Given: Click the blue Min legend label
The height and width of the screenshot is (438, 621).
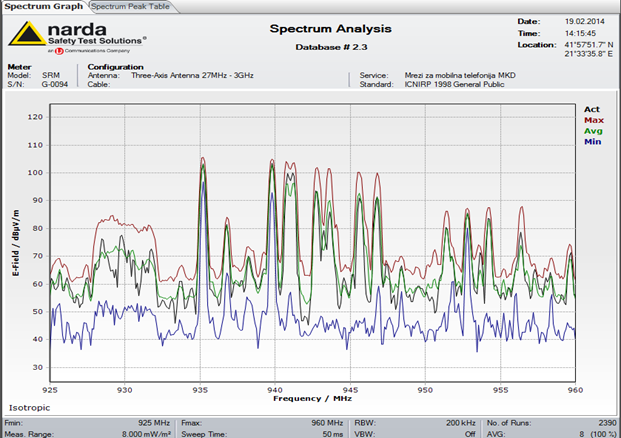Looking at the screenshot, I should [x=592, y=142].
